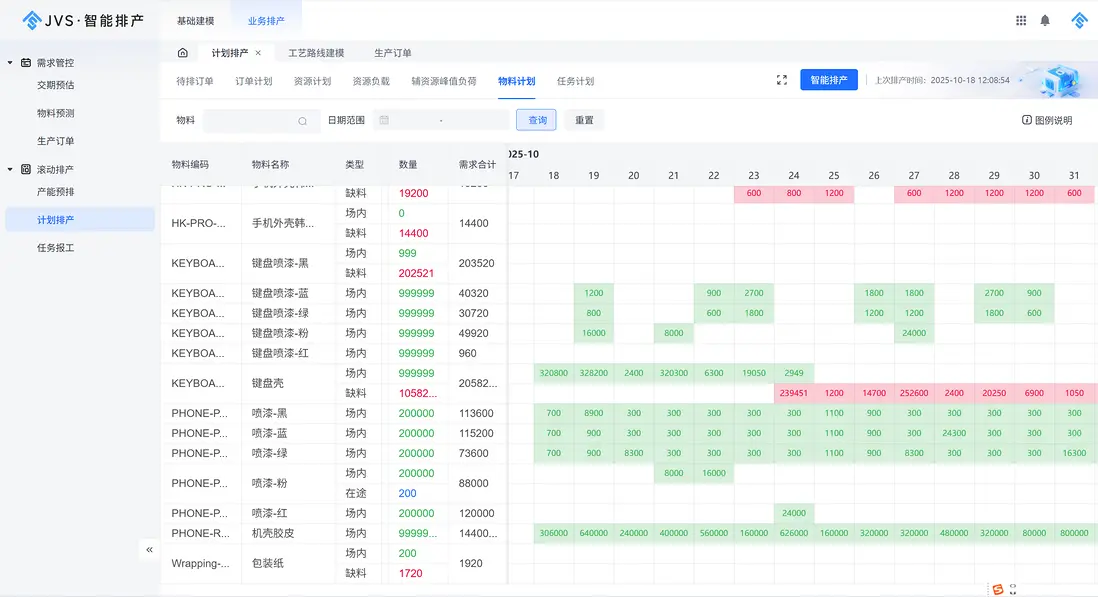Switch to 业务排产 top menu

266,21
